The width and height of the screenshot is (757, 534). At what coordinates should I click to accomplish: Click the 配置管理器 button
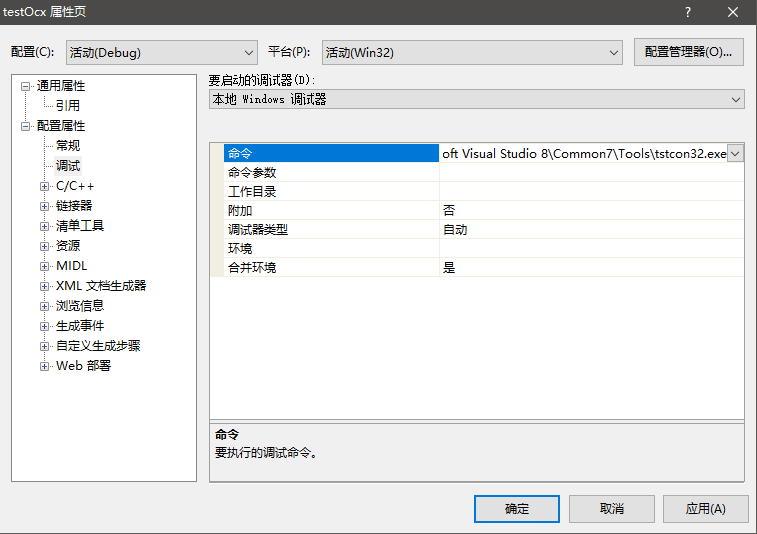pos(688,52)
